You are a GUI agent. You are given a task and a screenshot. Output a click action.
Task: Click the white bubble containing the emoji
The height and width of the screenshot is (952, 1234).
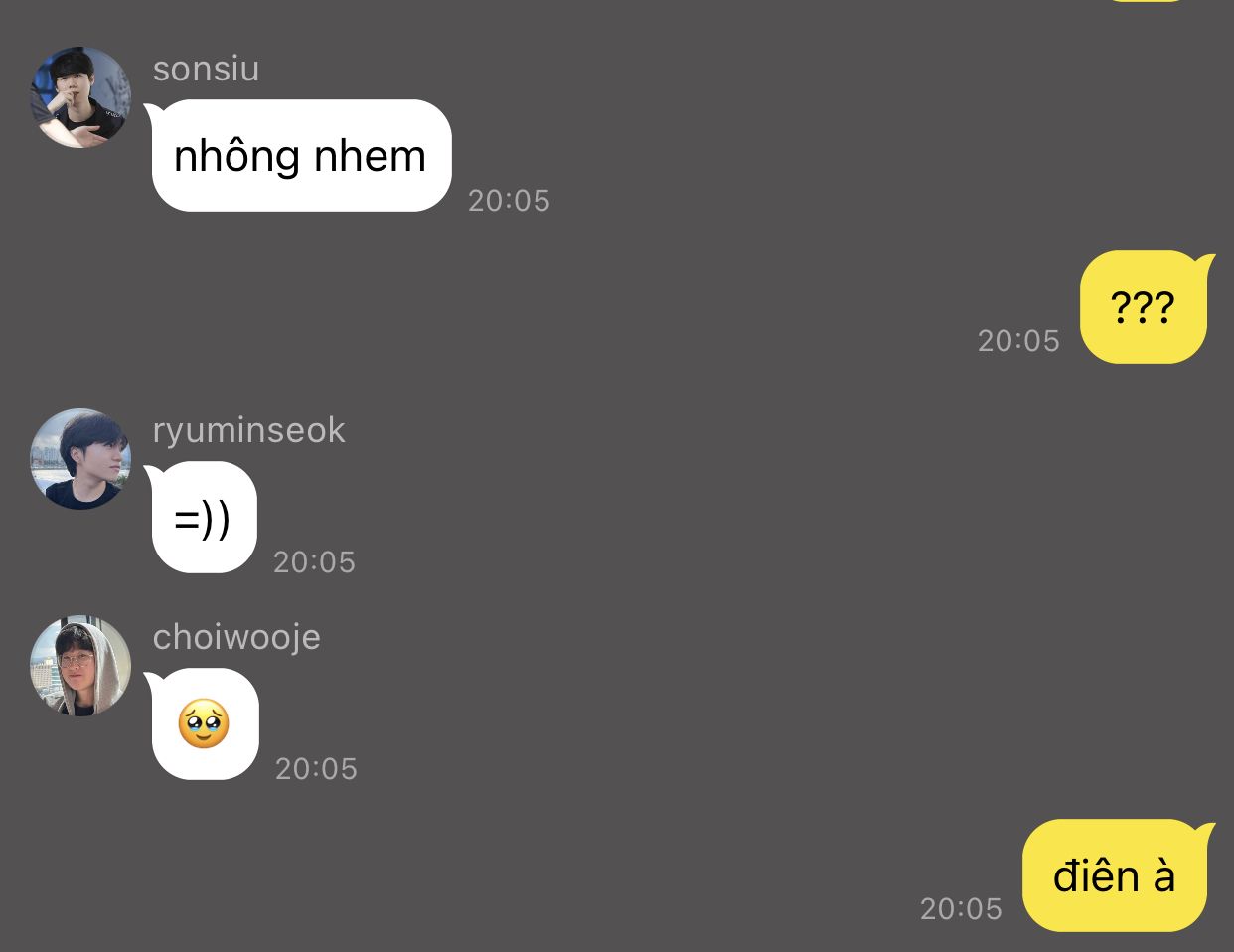click(x=205, y=723)
